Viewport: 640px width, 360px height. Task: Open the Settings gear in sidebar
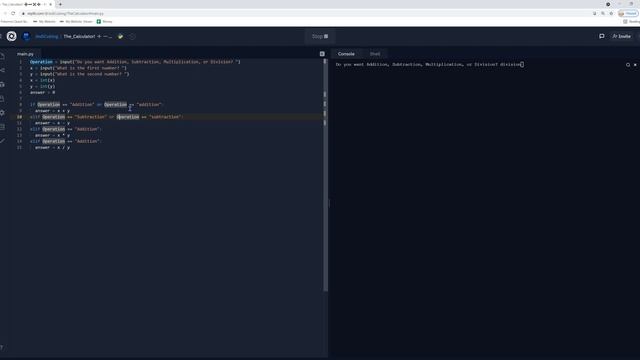(x=2, y=113)
